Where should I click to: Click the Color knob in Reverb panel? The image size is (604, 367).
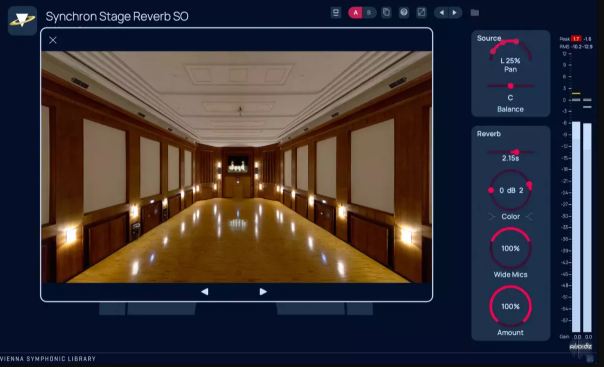pyautogui.click(x=510, y=190)
